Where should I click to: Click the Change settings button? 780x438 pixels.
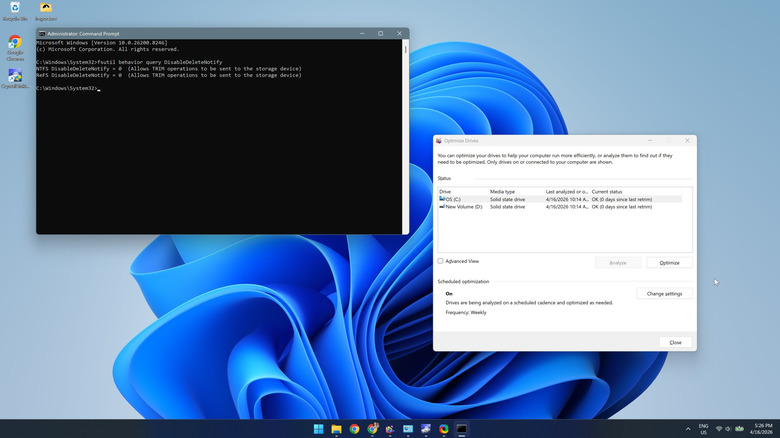[x=664, y=294]
